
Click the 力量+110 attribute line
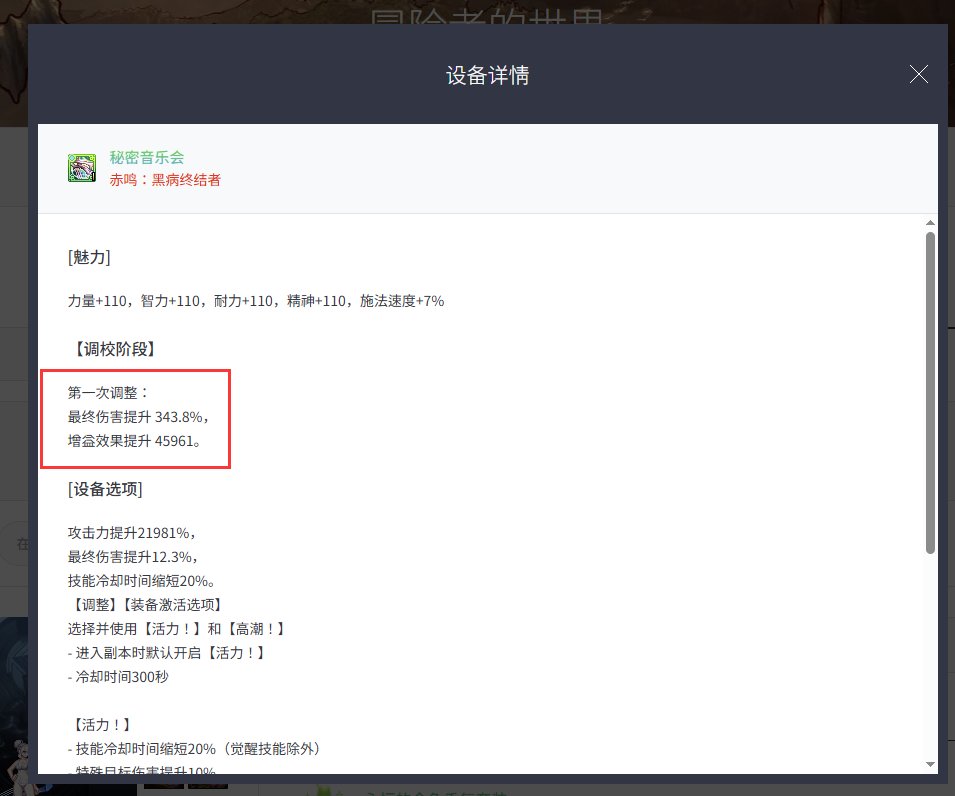pos(255,301)
